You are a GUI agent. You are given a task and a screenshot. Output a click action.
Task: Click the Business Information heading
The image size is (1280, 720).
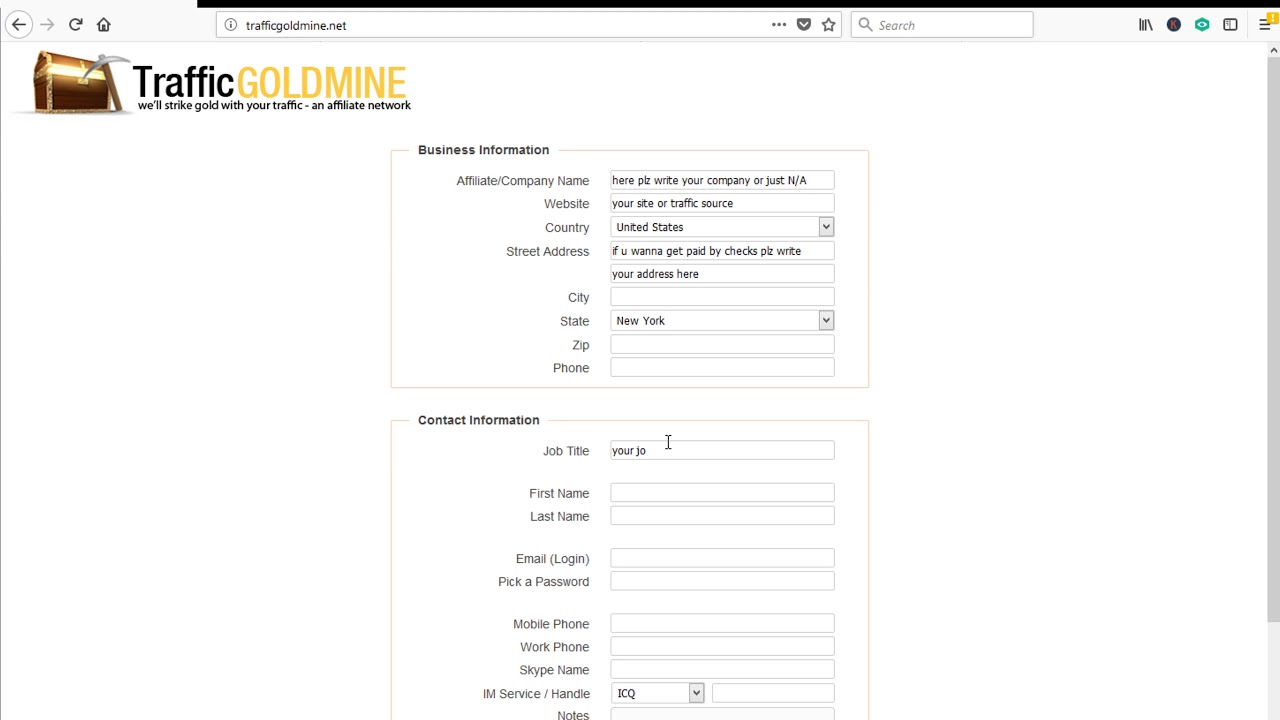tap(483, 150)
